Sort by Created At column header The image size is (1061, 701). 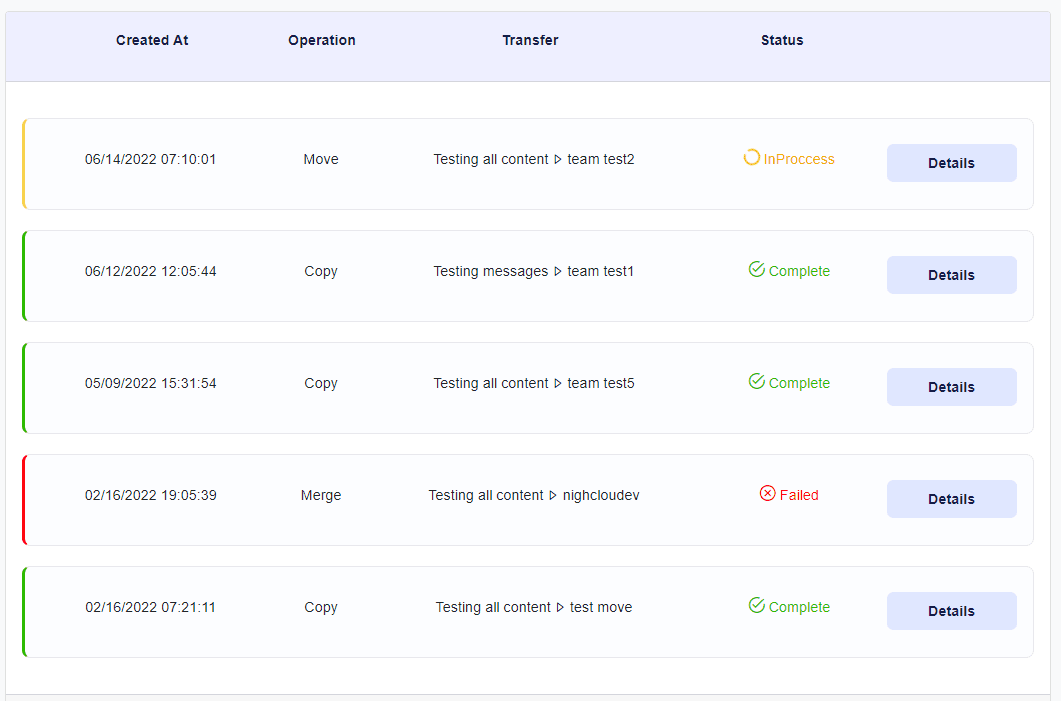coord(152,41)
